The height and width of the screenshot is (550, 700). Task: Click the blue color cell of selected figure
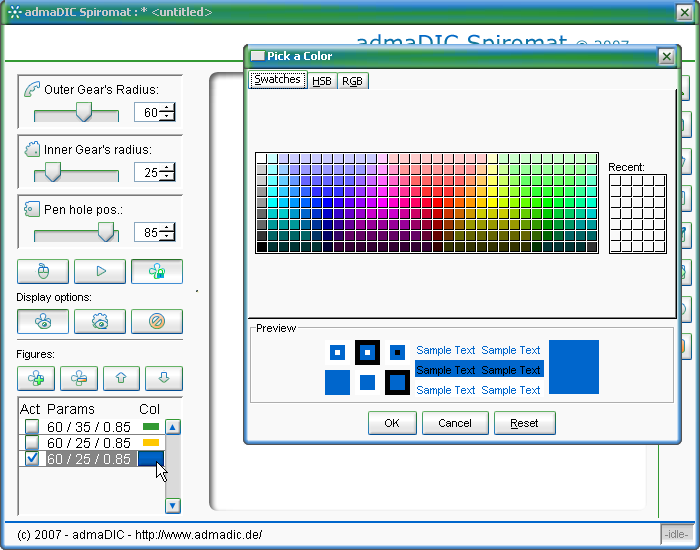(151, 458)
